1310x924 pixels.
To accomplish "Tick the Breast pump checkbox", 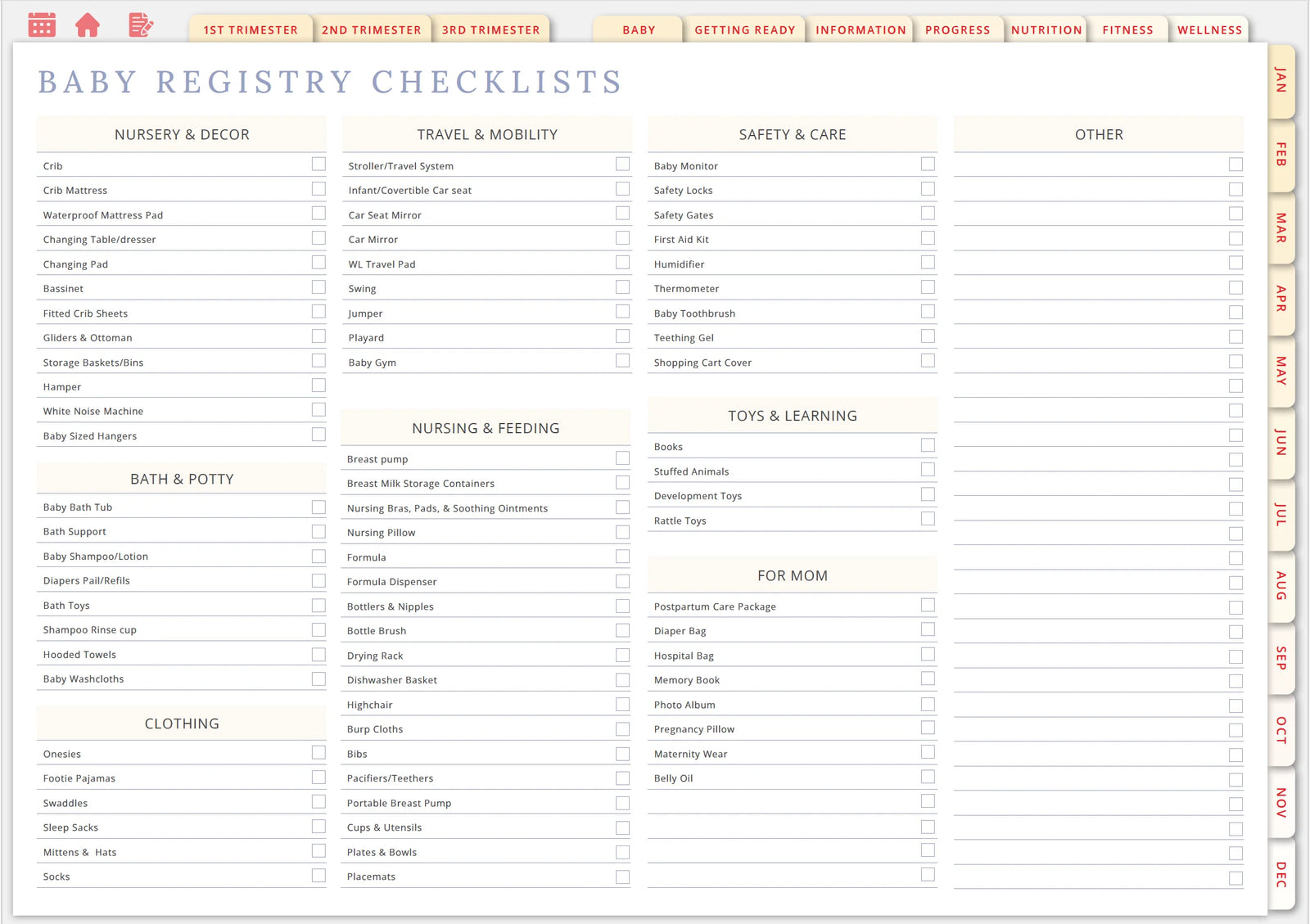I will click(x=623, y=458).
